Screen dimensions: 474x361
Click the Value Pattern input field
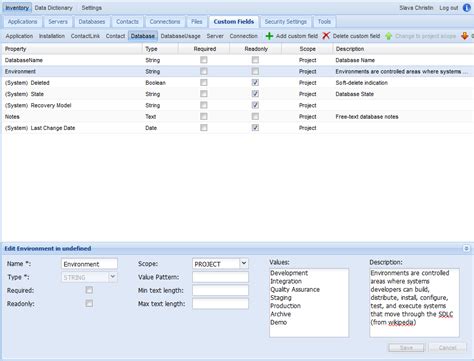click(220, 277)
